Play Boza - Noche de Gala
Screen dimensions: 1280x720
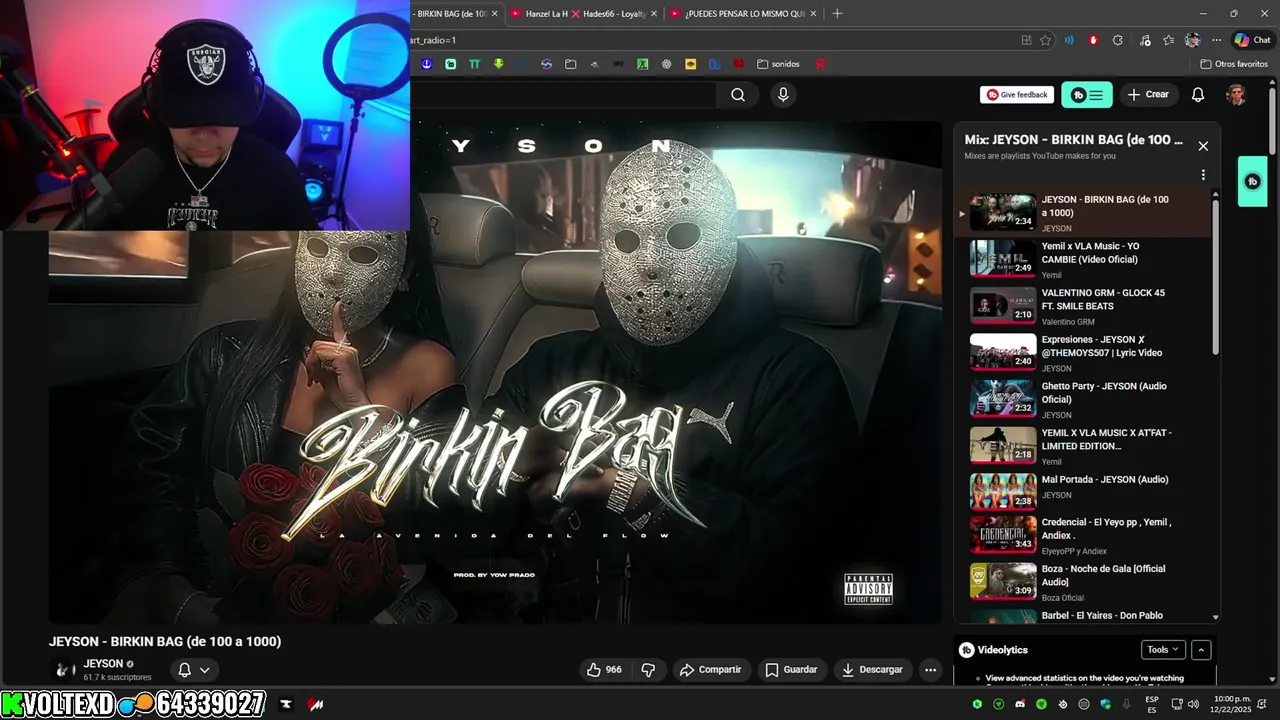click(1085, 582)
